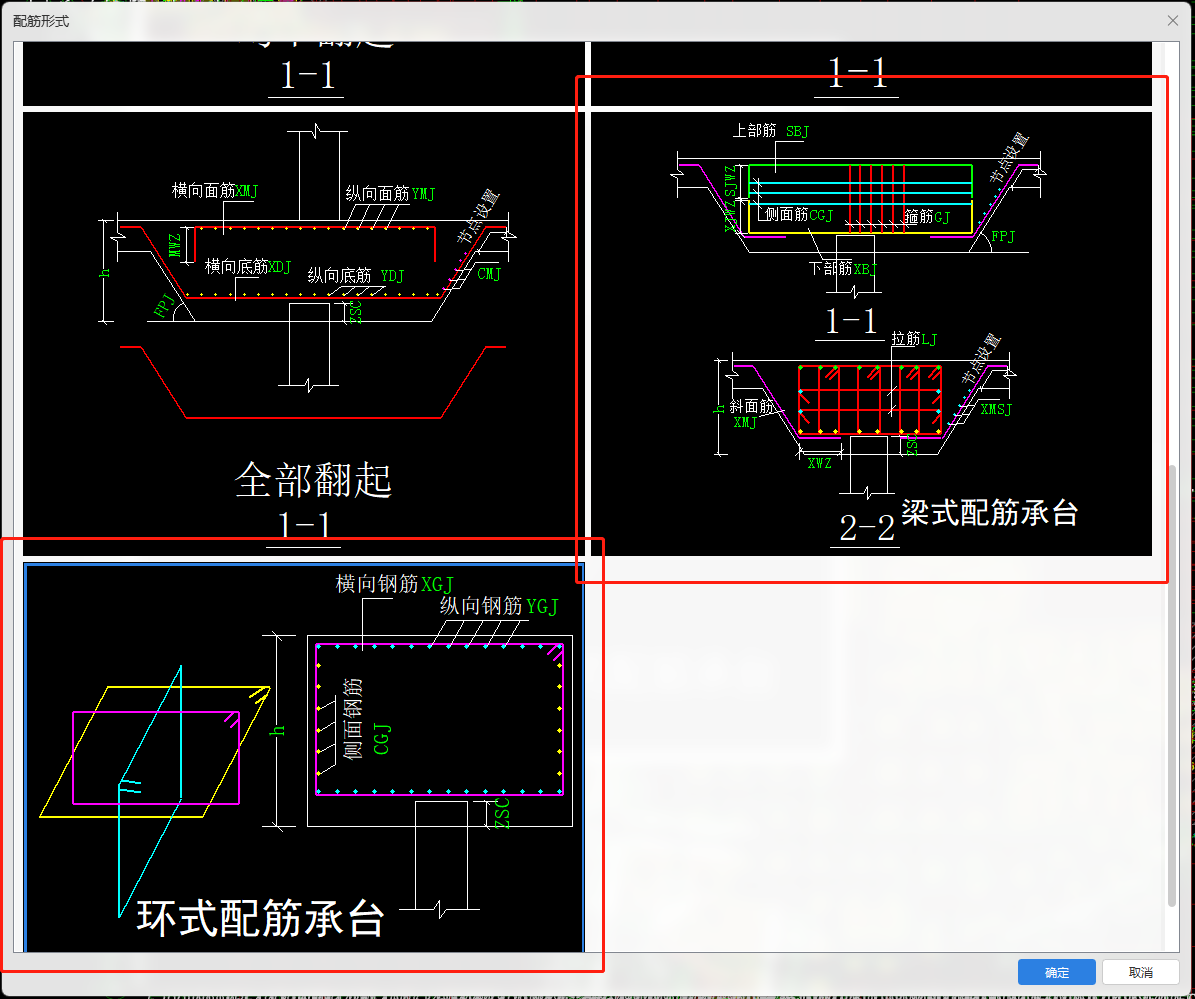Image resolution: width=1195 pixels, height=999 pixels.
Task: Confirm with the 确定 button
Action: (1056, 972)
